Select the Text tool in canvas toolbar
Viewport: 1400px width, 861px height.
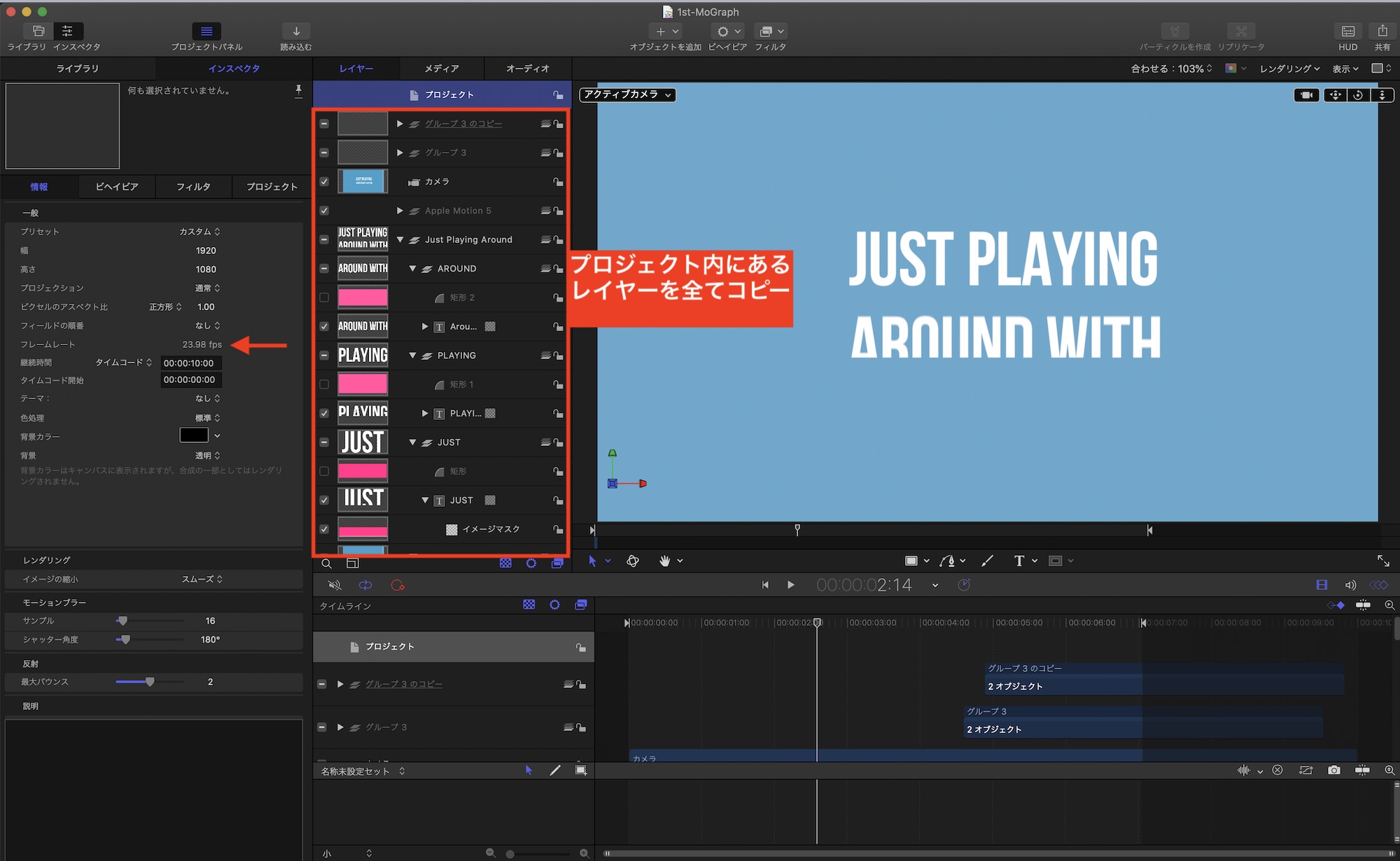1019,561
